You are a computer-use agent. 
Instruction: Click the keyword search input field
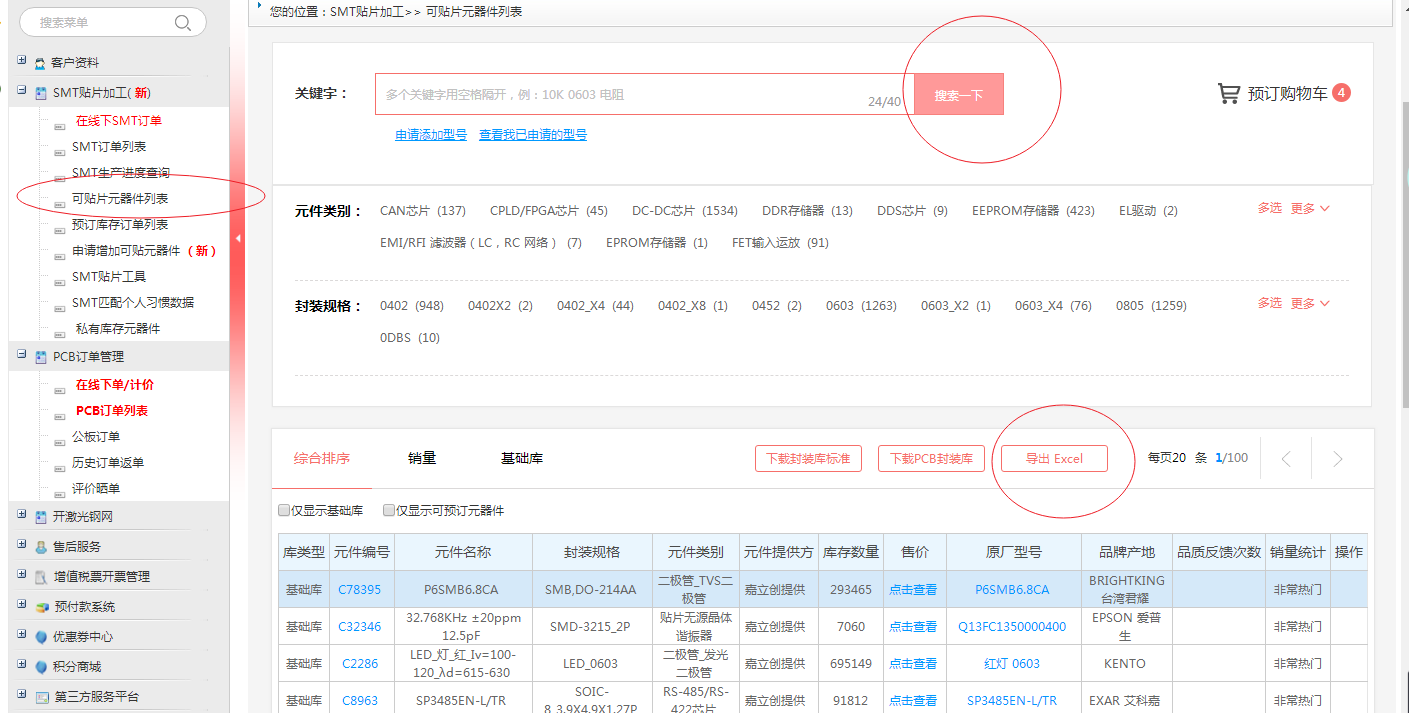[620, 95]
